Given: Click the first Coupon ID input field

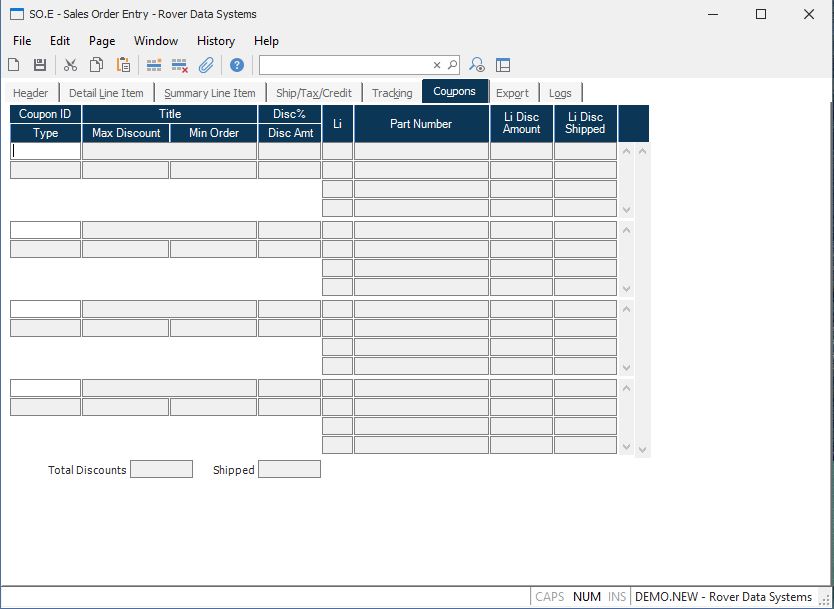Looking at the screenshot, I should pyautogui.click(x=46, y=151).
